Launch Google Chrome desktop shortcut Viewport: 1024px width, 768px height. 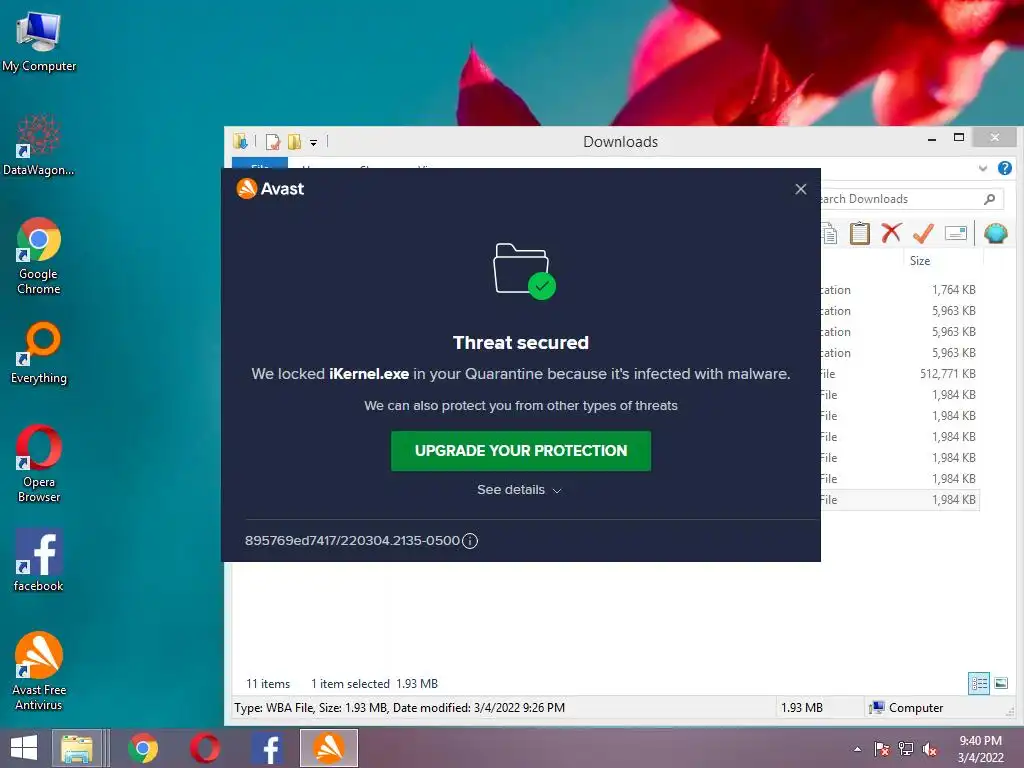(x=39, y=256)
